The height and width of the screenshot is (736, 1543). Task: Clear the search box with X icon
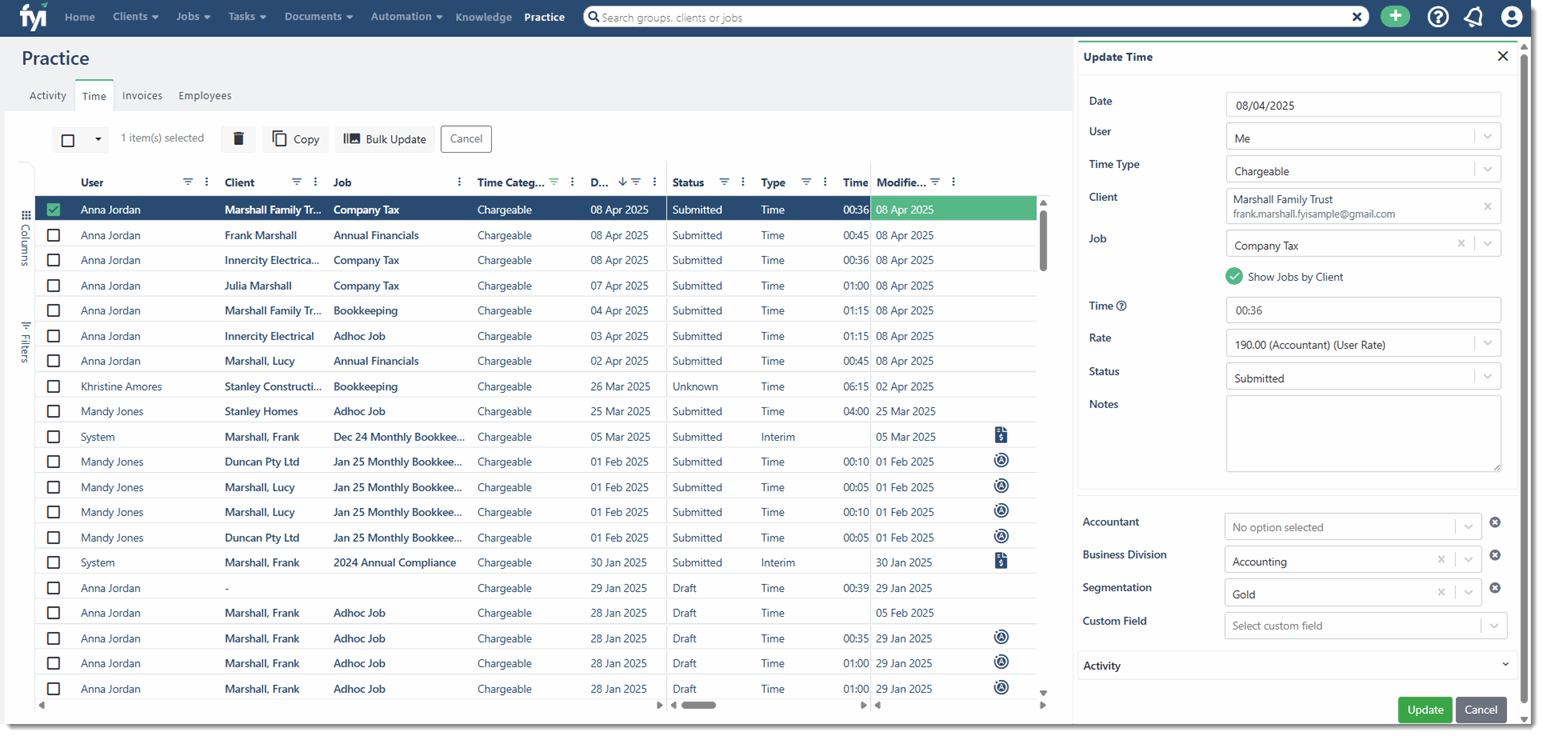tap(1357, 17)
